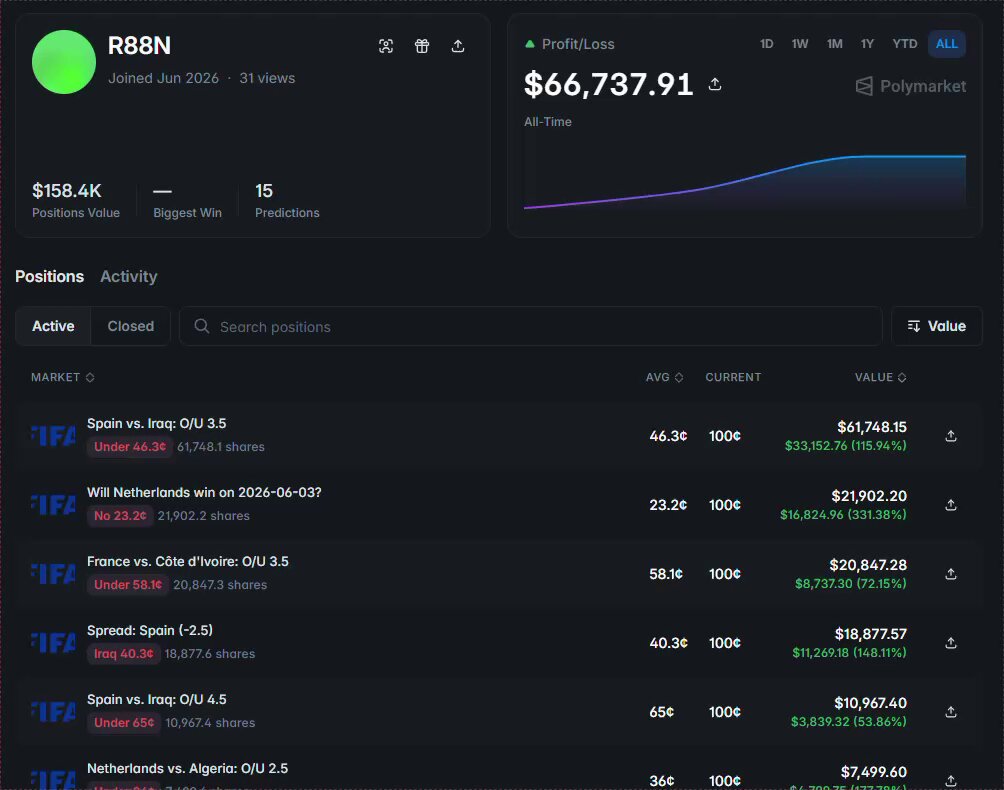Image resolution: width=1004 pixels, height=790 pixels.
Task: Click the Under 65¢ outcome badge
Action: 124,723
